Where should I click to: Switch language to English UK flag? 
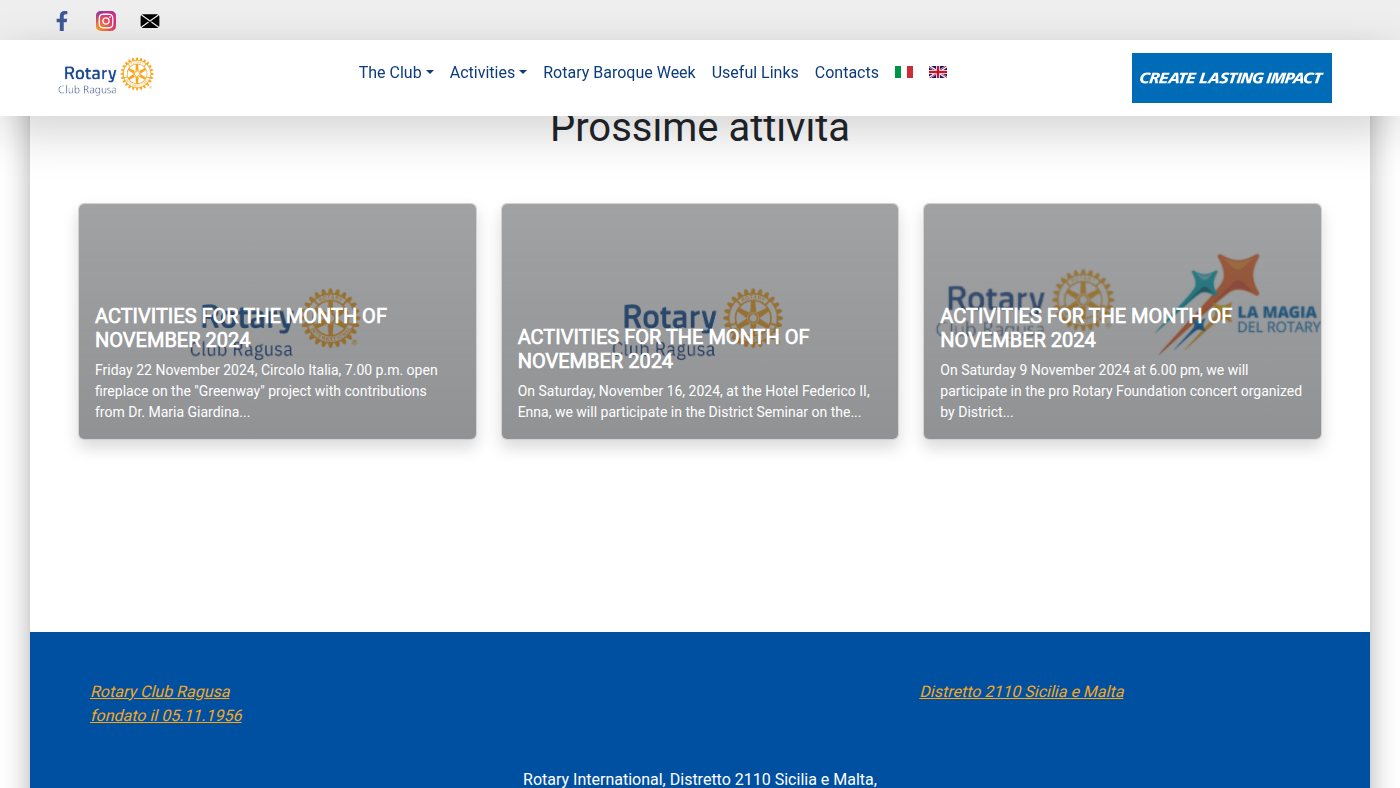938,72
